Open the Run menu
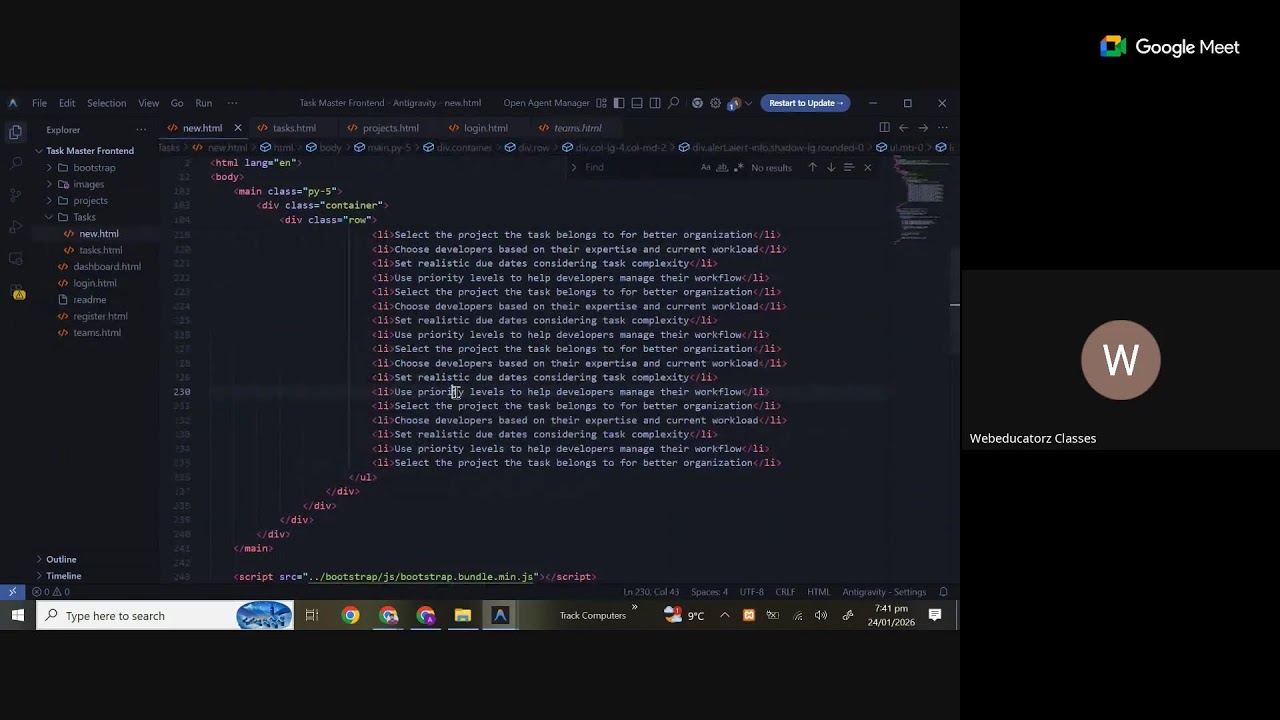The height and width of the screenshot is (720, 1280). tap(203, 103)
